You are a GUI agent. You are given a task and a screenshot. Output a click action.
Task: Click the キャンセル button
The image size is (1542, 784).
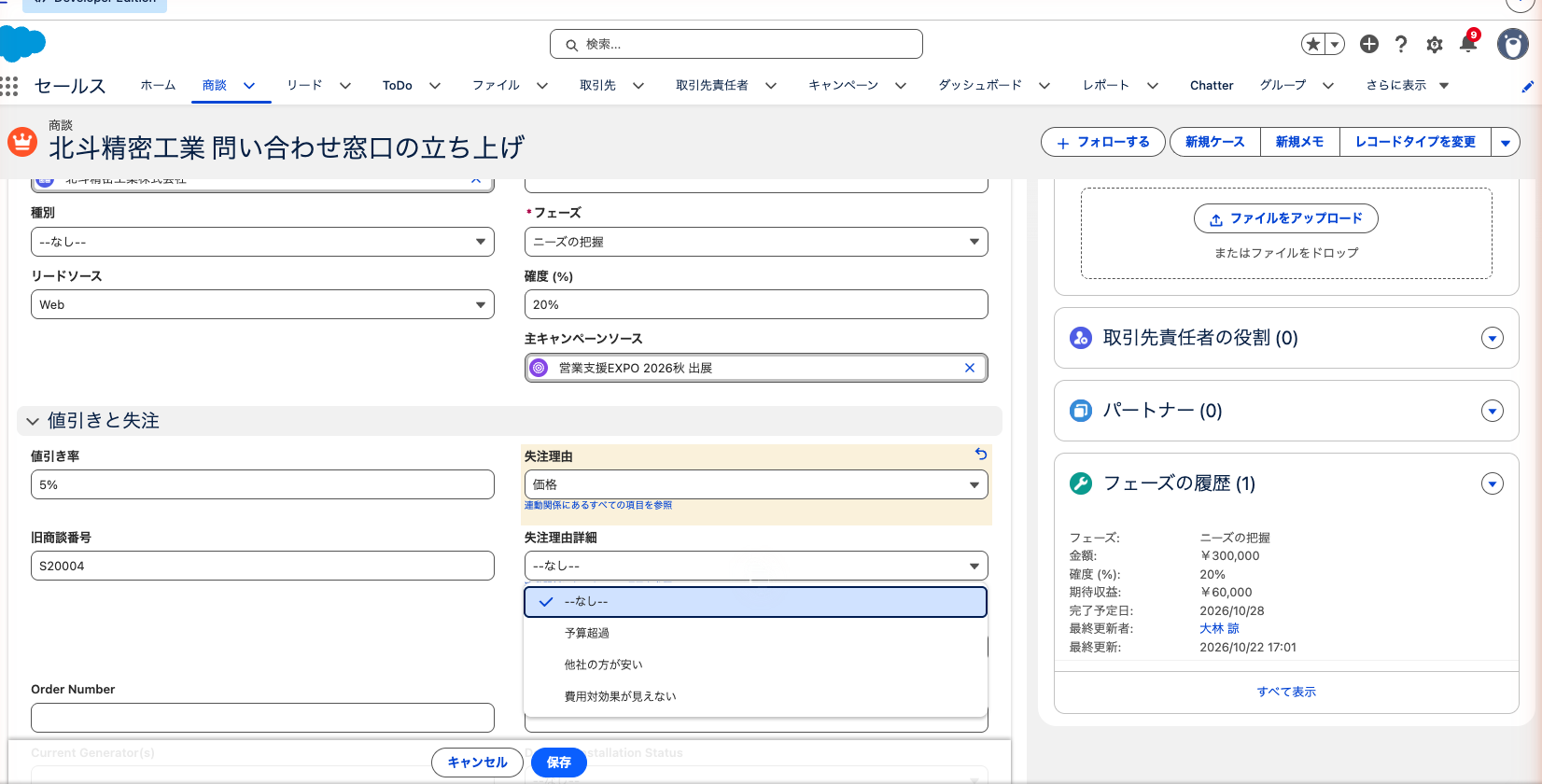tap(477, 763)
